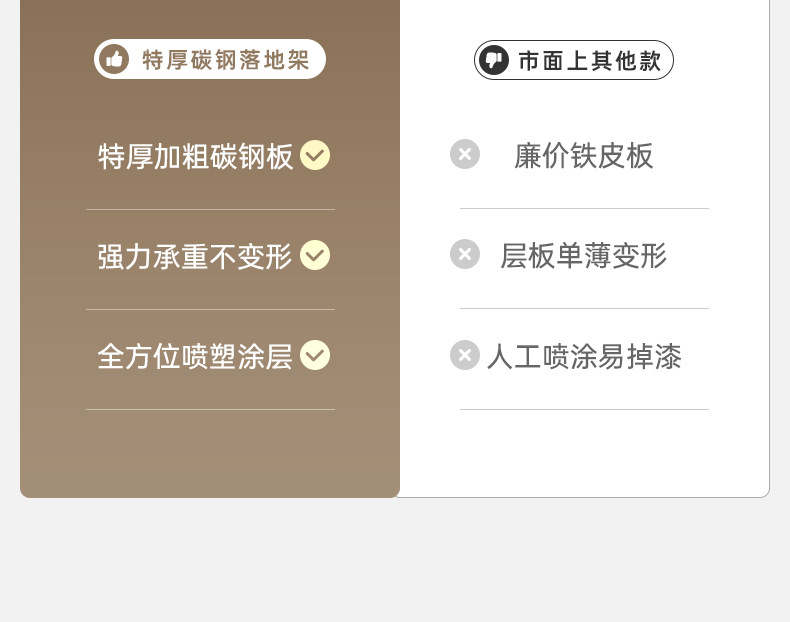Select the 特厚碳钢落地架 header label text

(226, 60)
